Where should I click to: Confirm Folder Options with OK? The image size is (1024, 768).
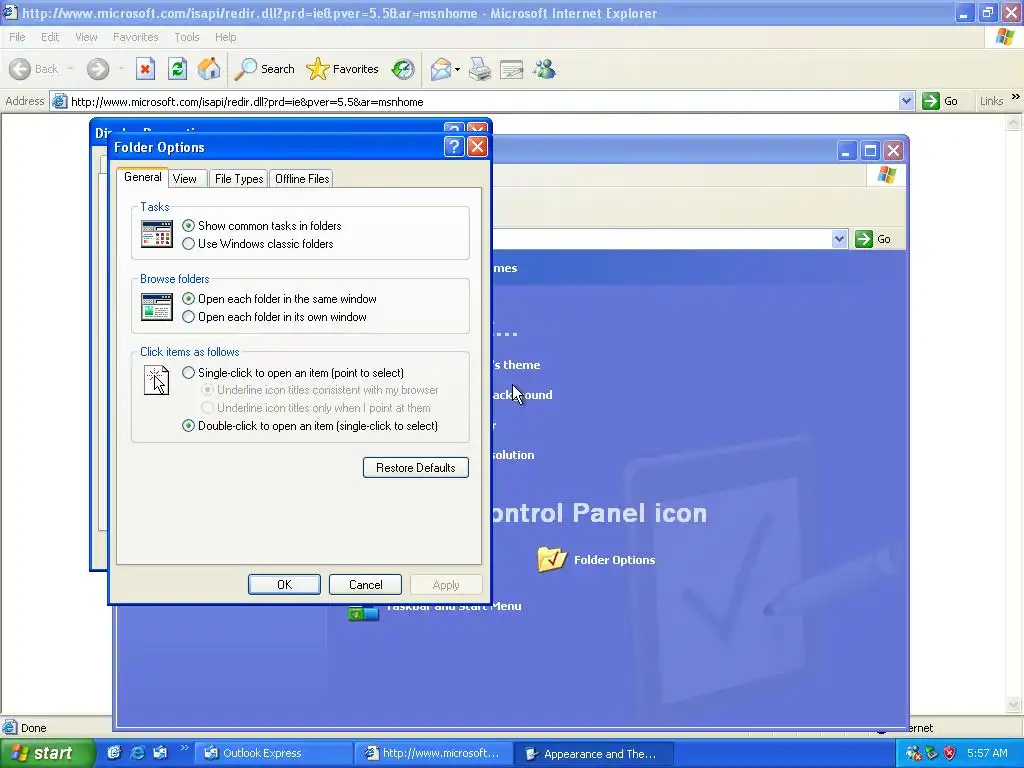[284, 584]
